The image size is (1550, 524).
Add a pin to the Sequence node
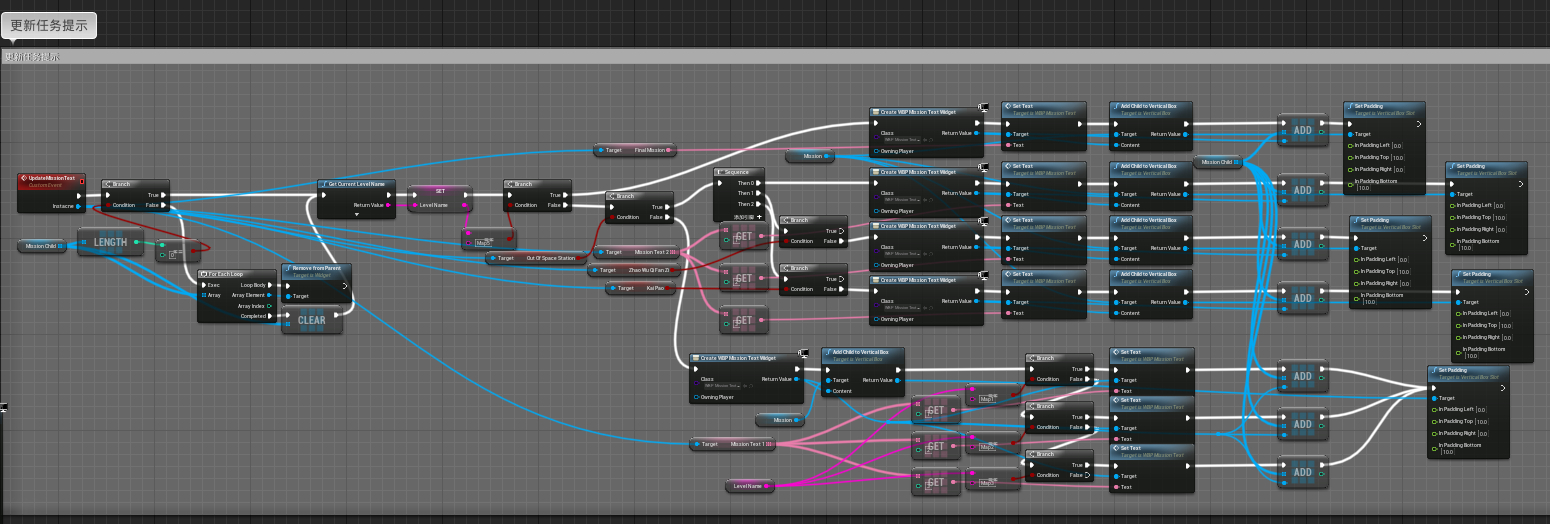[x=759, y=216]
